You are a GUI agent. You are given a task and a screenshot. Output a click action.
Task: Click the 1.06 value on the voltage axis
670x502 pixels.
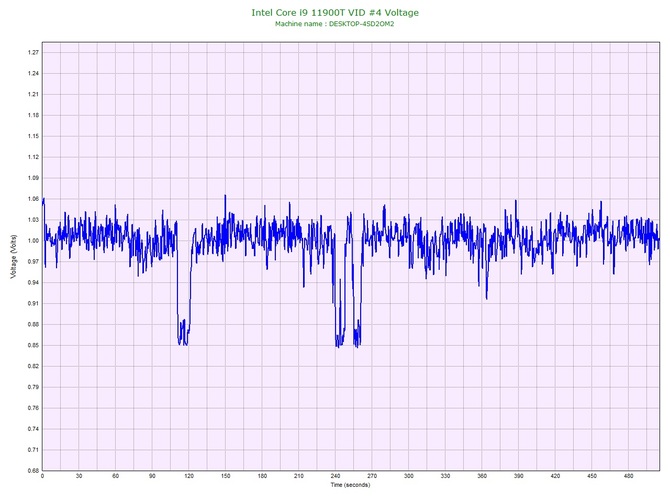33,199
